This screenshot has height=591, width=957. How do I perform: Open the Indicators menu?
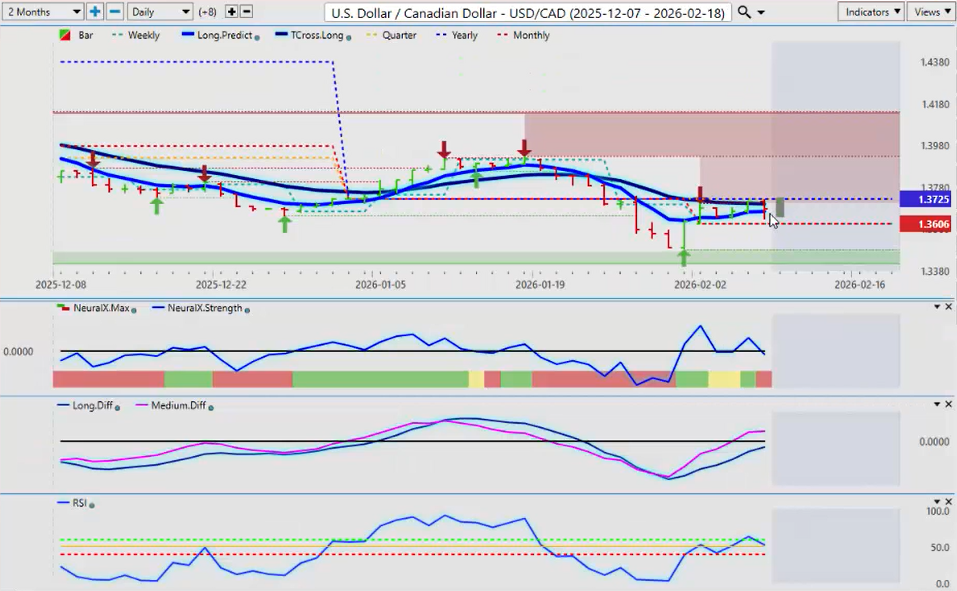coord(871,12)
